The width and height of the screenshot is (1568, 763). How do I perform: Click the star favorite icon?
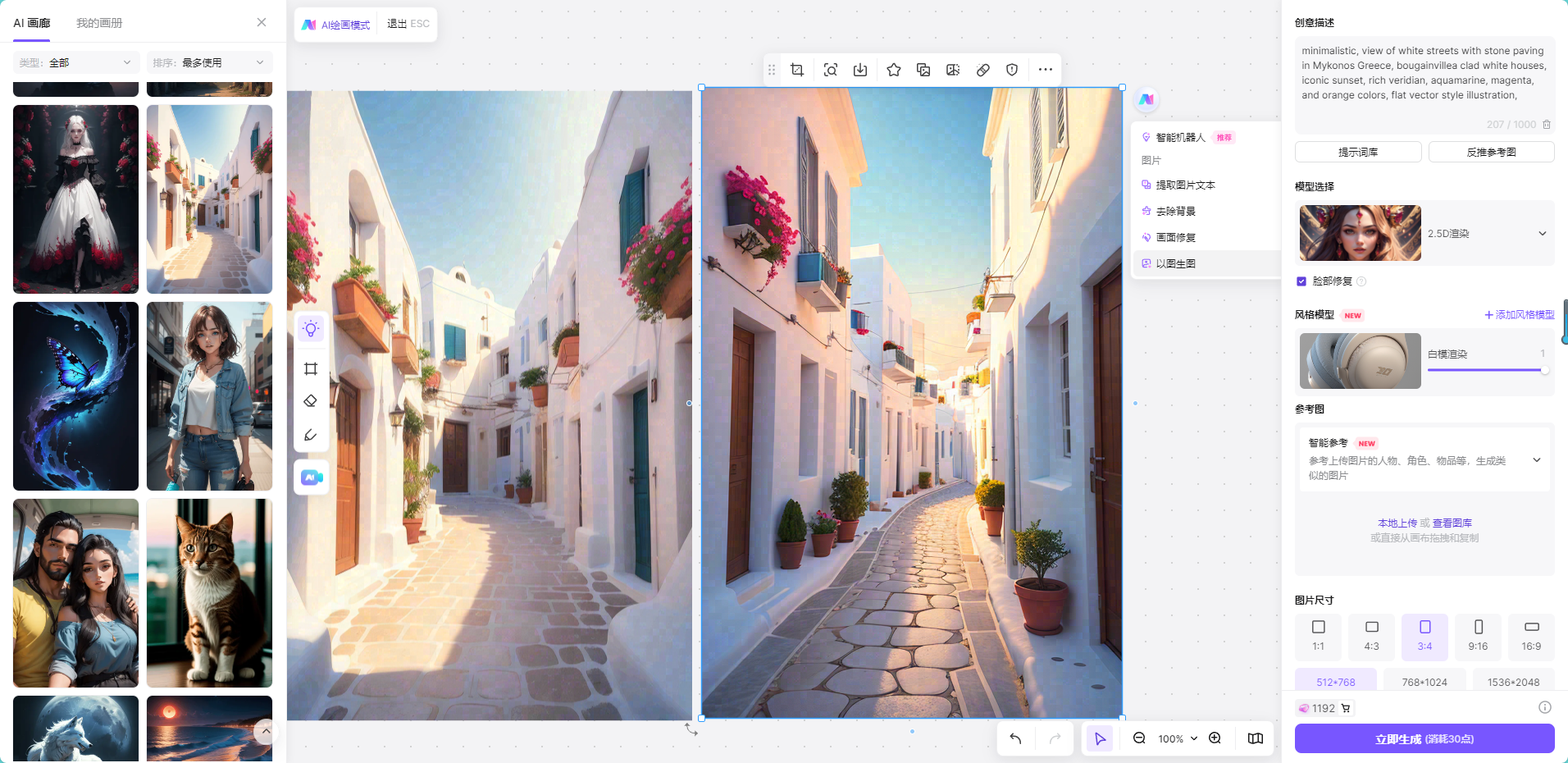[x=894, y=70]
